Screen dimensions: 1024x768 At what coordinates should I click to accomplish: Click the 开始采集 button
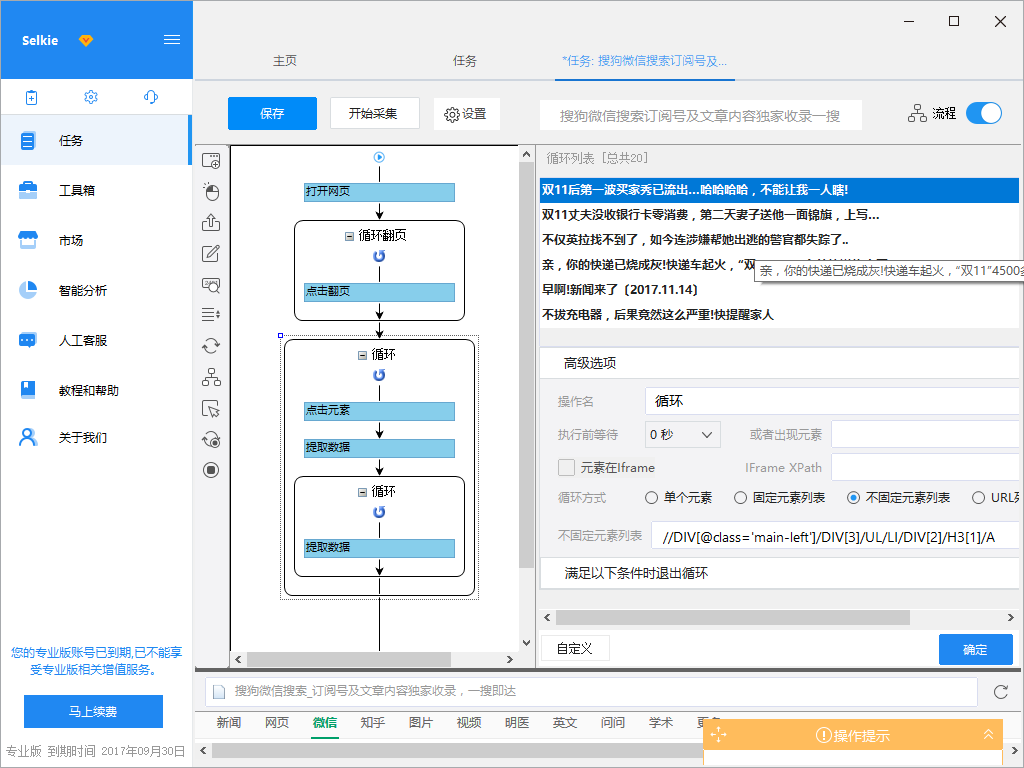click(x=375, y=113)
